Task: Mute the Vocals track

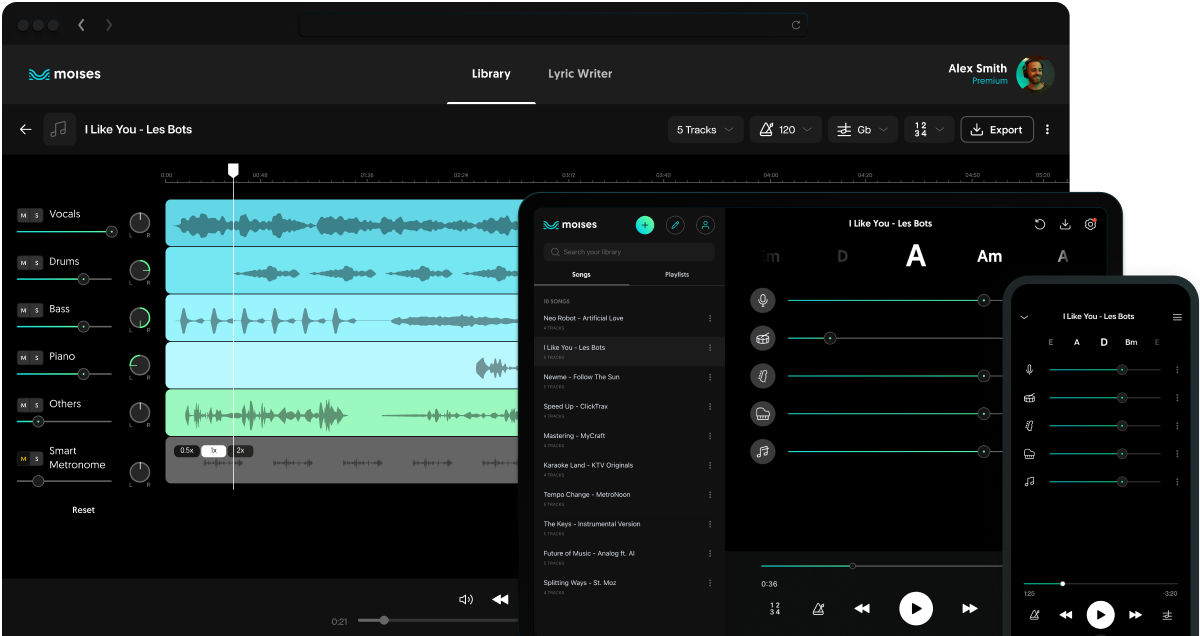Action: tap(24, 215)
